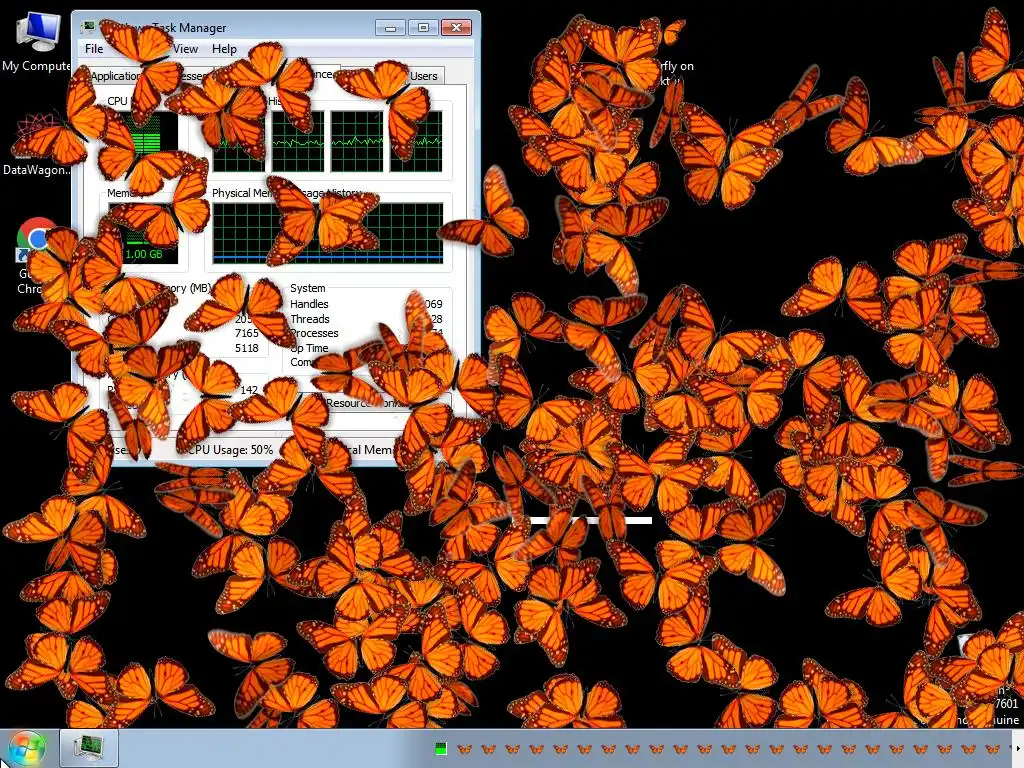Minimize the Task Manager window
Screen dimensions: 1024x768
click(x=391, y=27)
